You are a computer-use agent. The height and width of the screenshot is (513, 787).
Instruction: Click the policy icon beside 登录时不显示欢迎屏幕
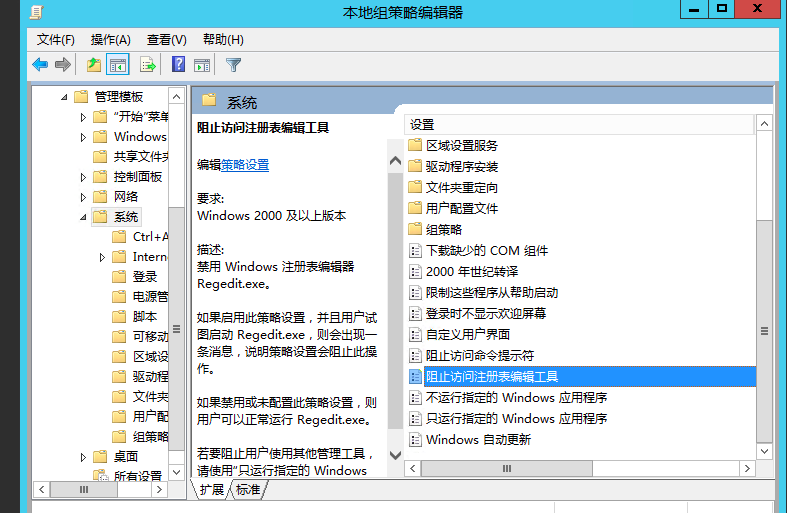[x=415, y=313]
